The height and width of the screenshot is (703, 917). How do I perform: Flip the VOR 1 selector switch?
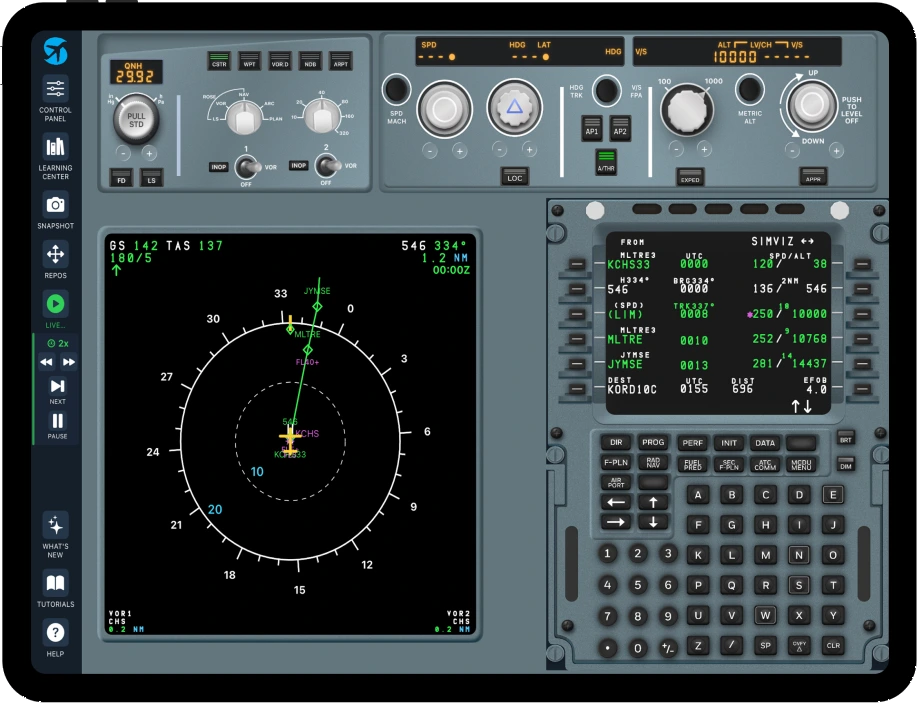247,167
